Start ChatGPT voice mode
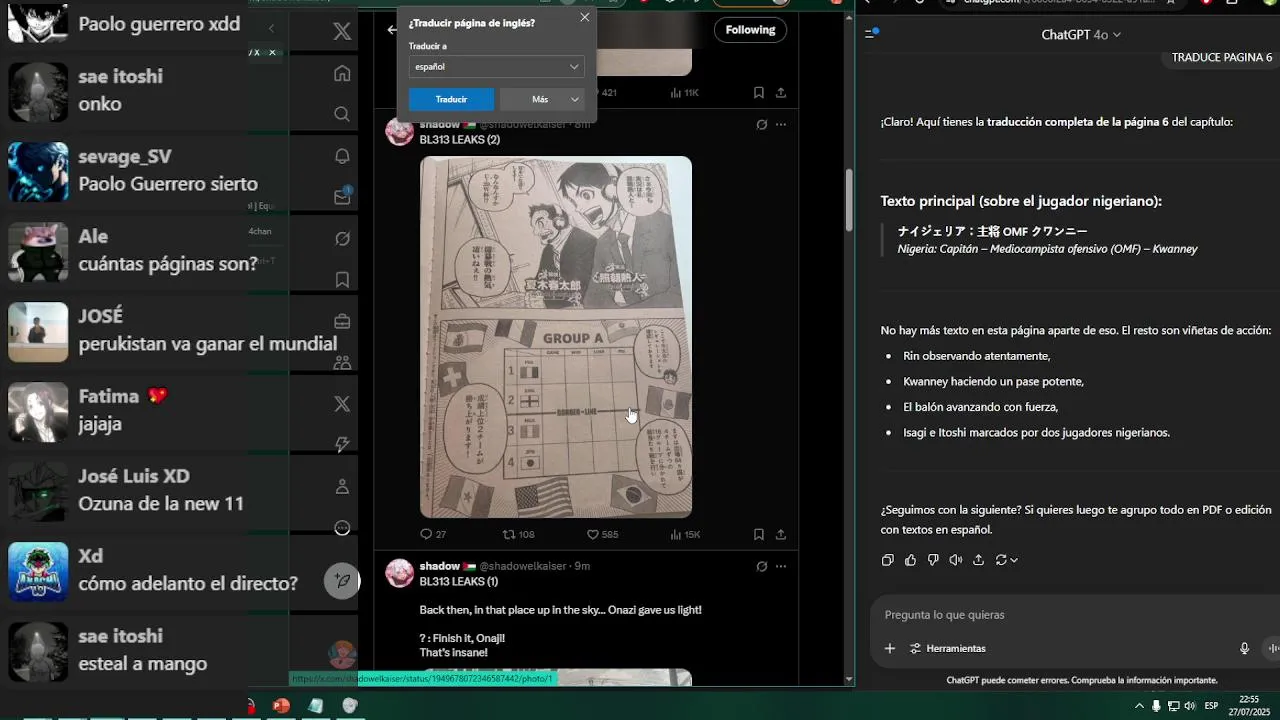 point(1273,648)
